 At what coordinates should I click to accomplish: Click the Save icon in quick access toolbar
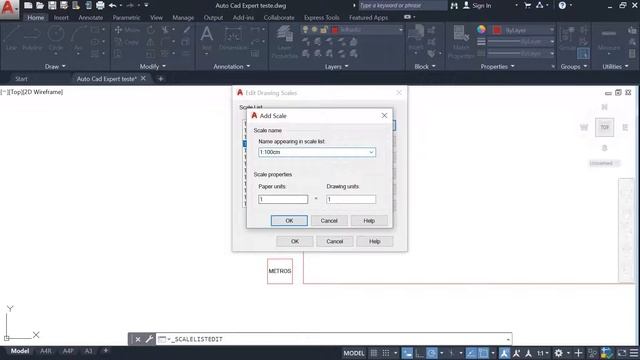[52, 5]
